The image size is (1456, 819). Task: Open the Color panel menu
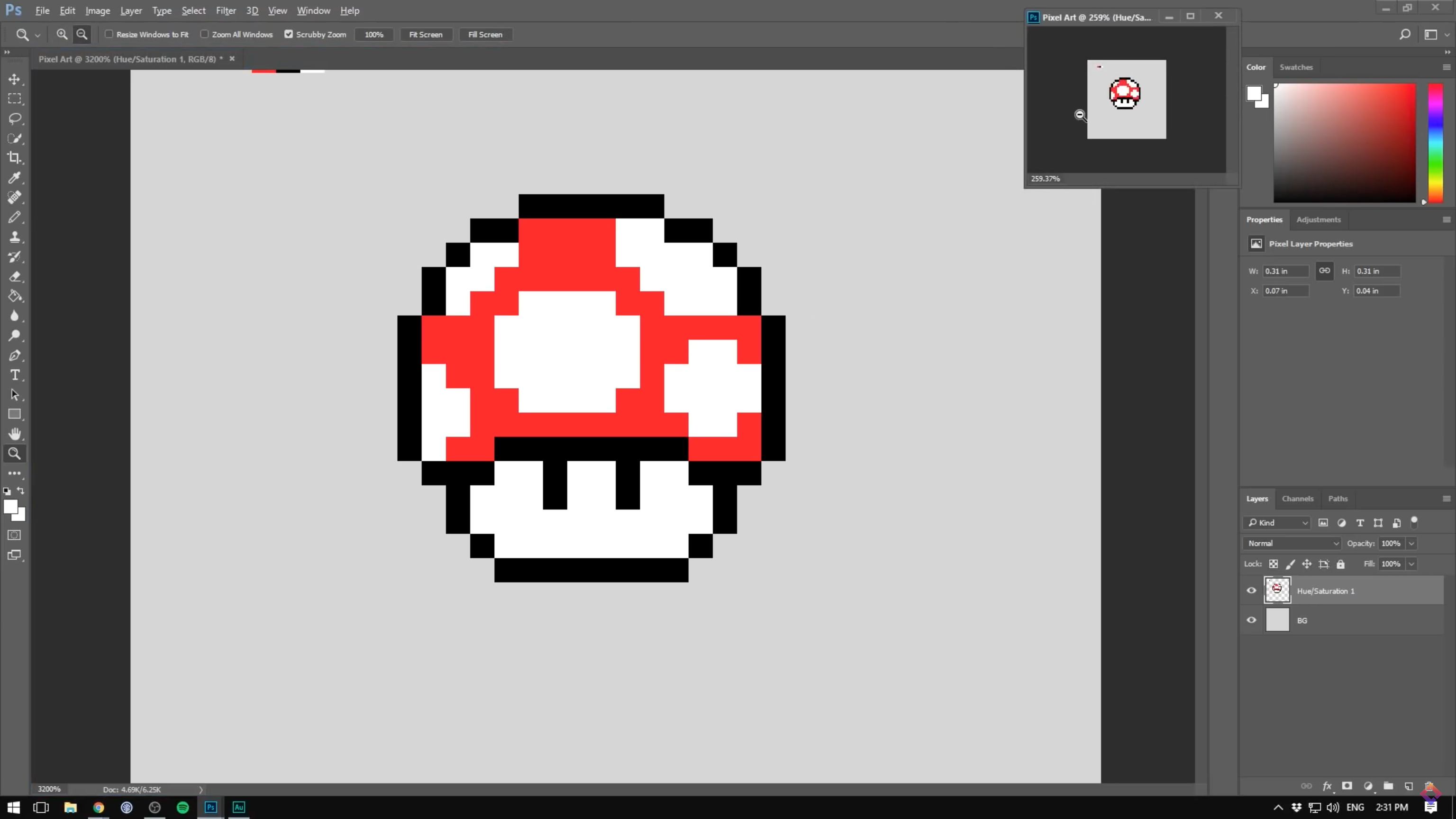(1447, 67)
